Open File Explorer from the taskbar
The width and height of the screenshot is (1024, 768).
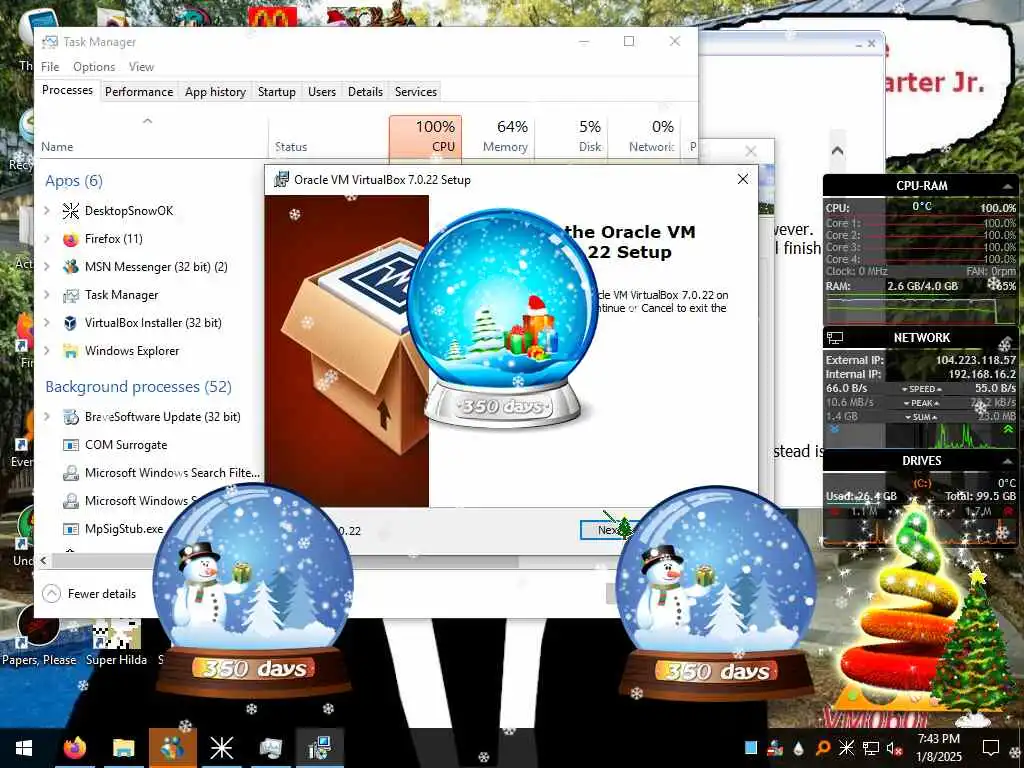coord(123,748)
